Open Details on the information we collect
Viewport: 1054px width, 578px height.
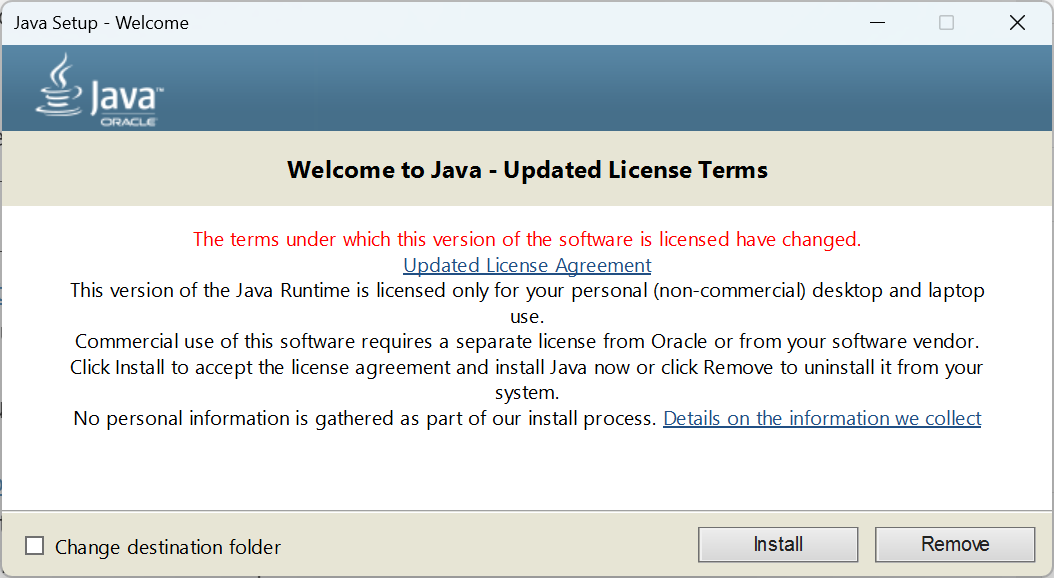click(822, 419)
